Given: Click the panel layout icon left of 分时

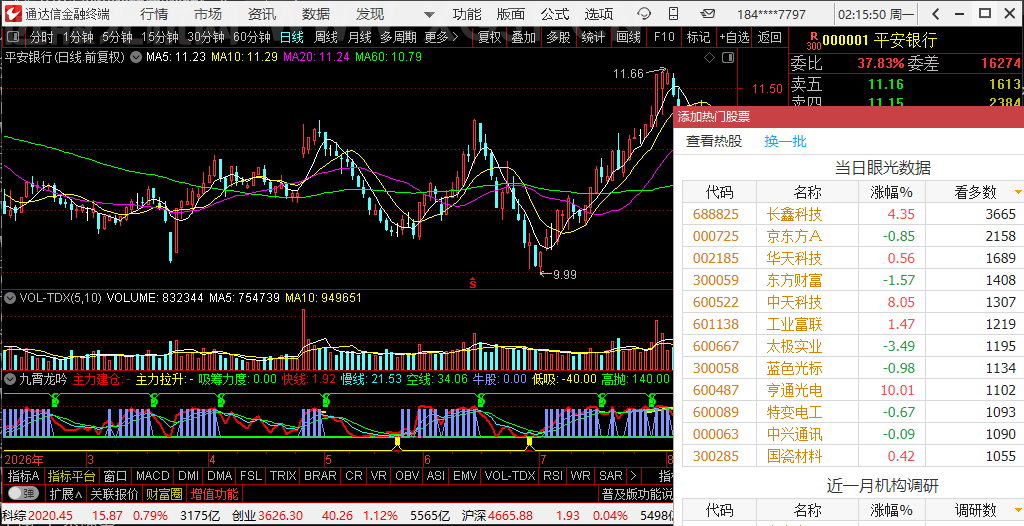Looking at the screenshot, I should pos(12,37).
